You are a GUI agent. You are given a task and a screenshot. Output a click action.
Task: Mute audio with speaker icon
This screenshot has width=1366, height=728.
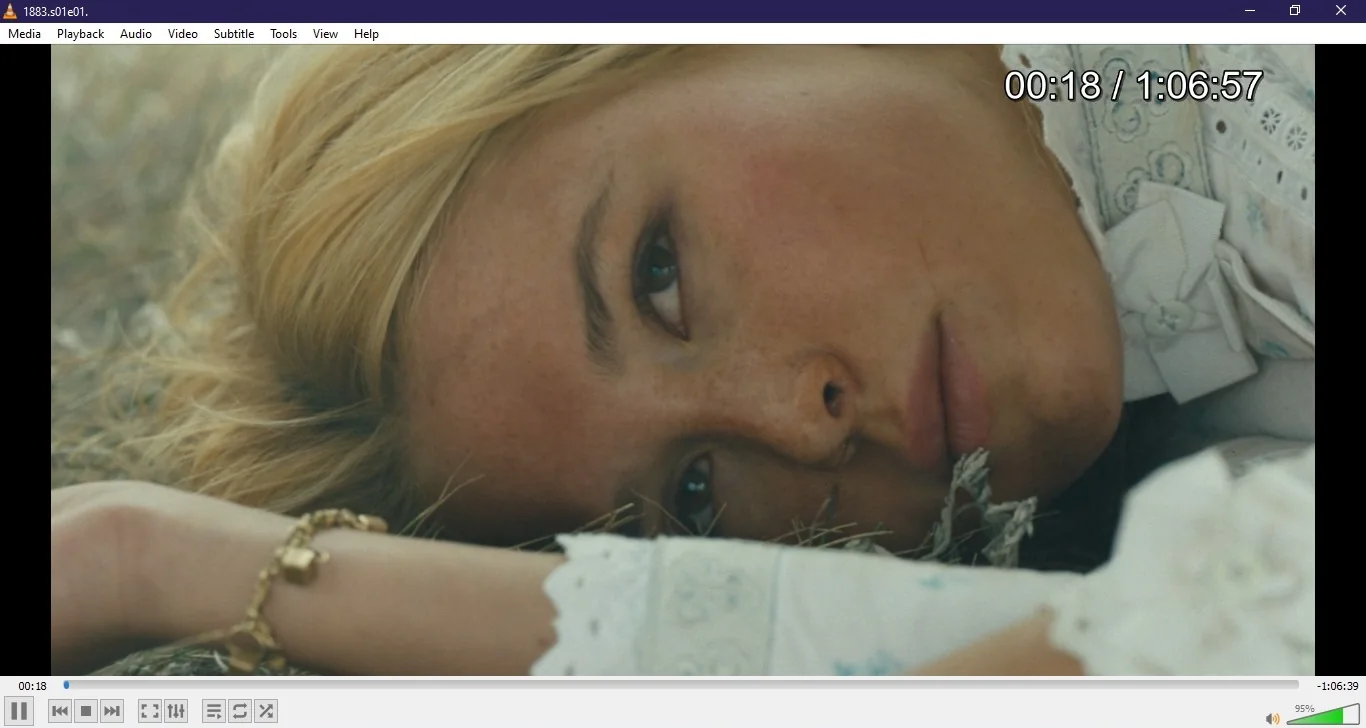pos(1272,718)
